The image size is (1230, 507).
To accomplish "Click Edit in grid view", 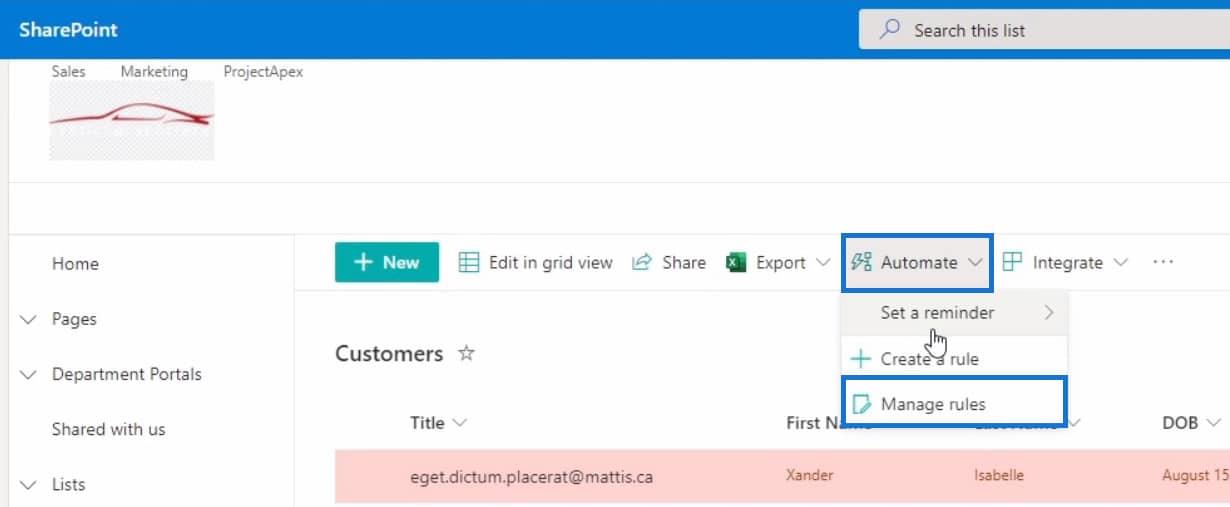I will coord(535,262).
